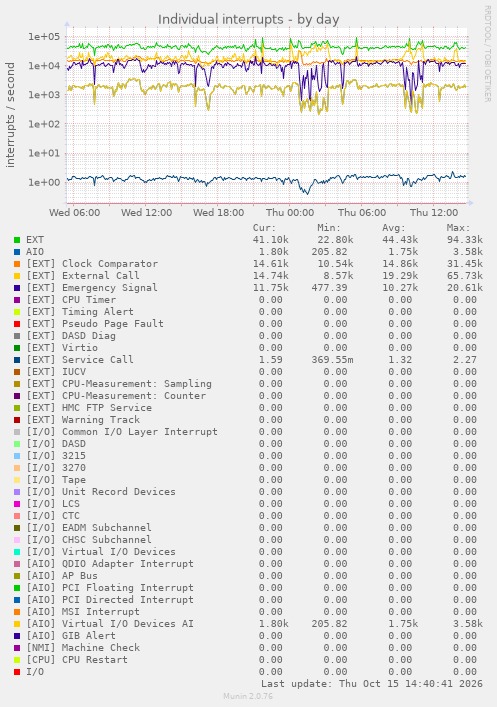Click the 1e+03 y-axis tick label

pos(44,95)
